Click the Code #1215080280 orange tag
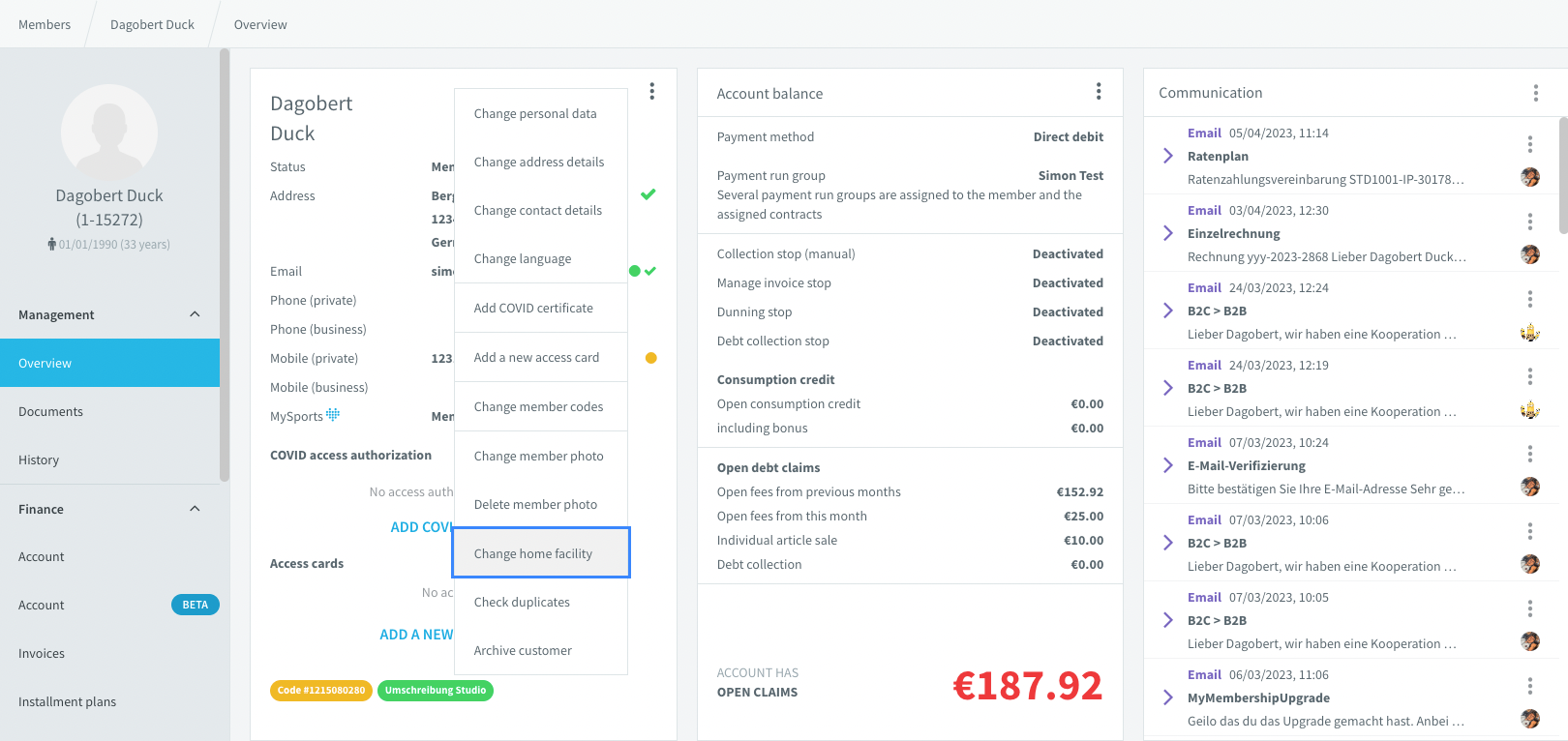This screenshot has height=741, width=1568. point(321,691)
